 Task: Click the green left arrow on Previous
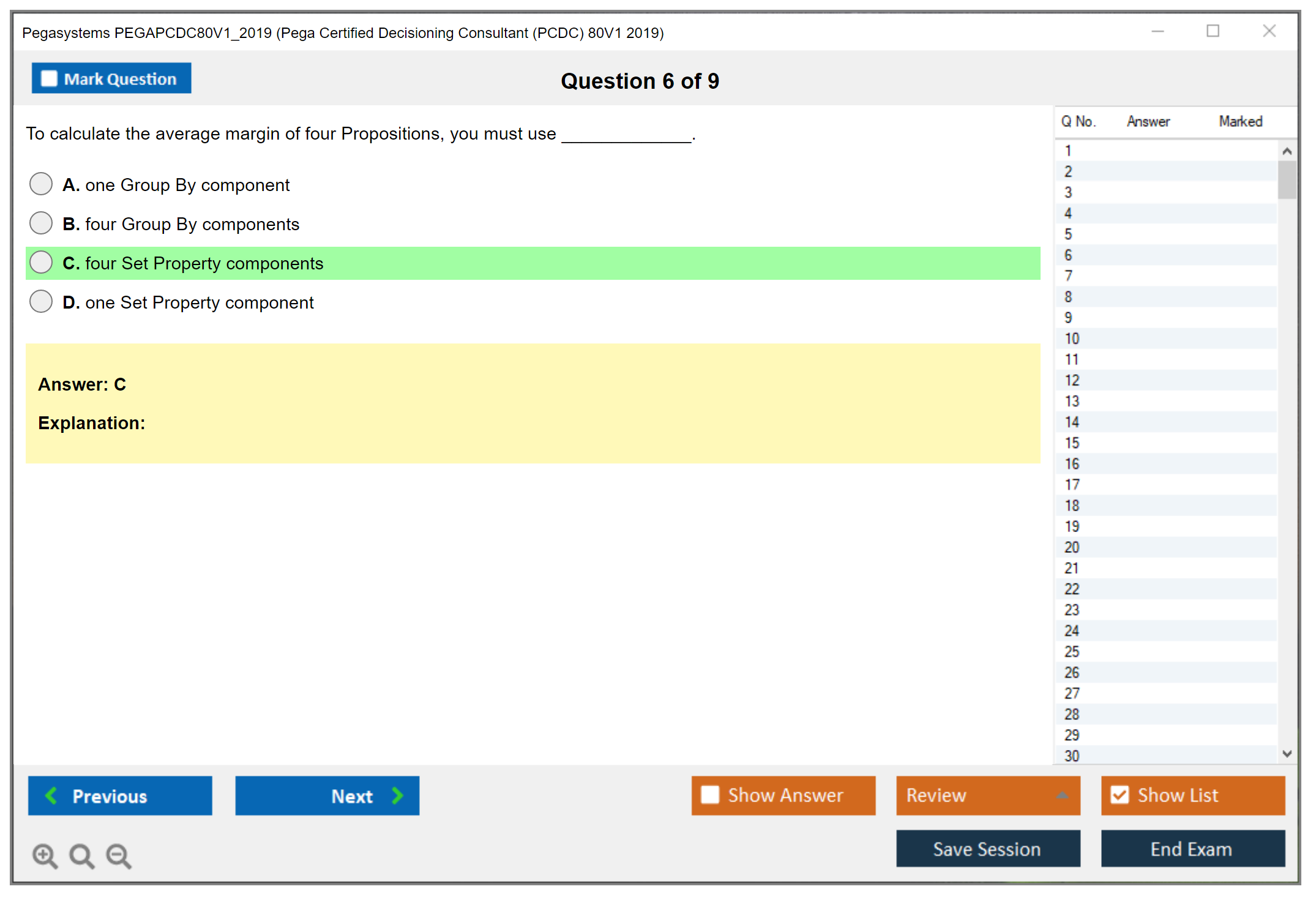pos(51,795)
